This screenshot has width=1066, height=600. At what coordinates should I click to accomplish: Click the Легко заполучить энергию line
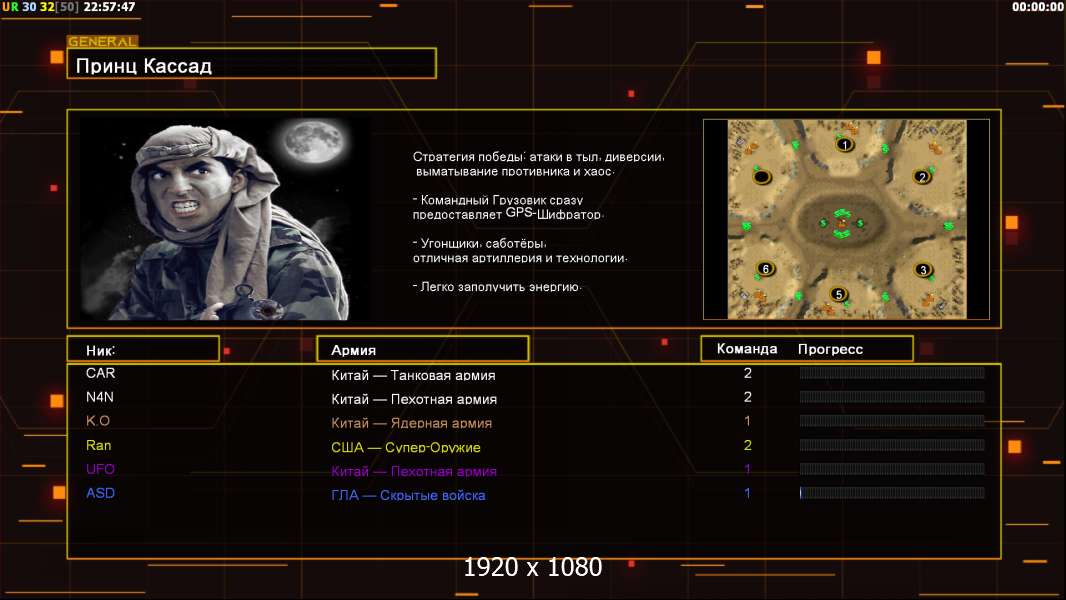[x=497, y=287]
